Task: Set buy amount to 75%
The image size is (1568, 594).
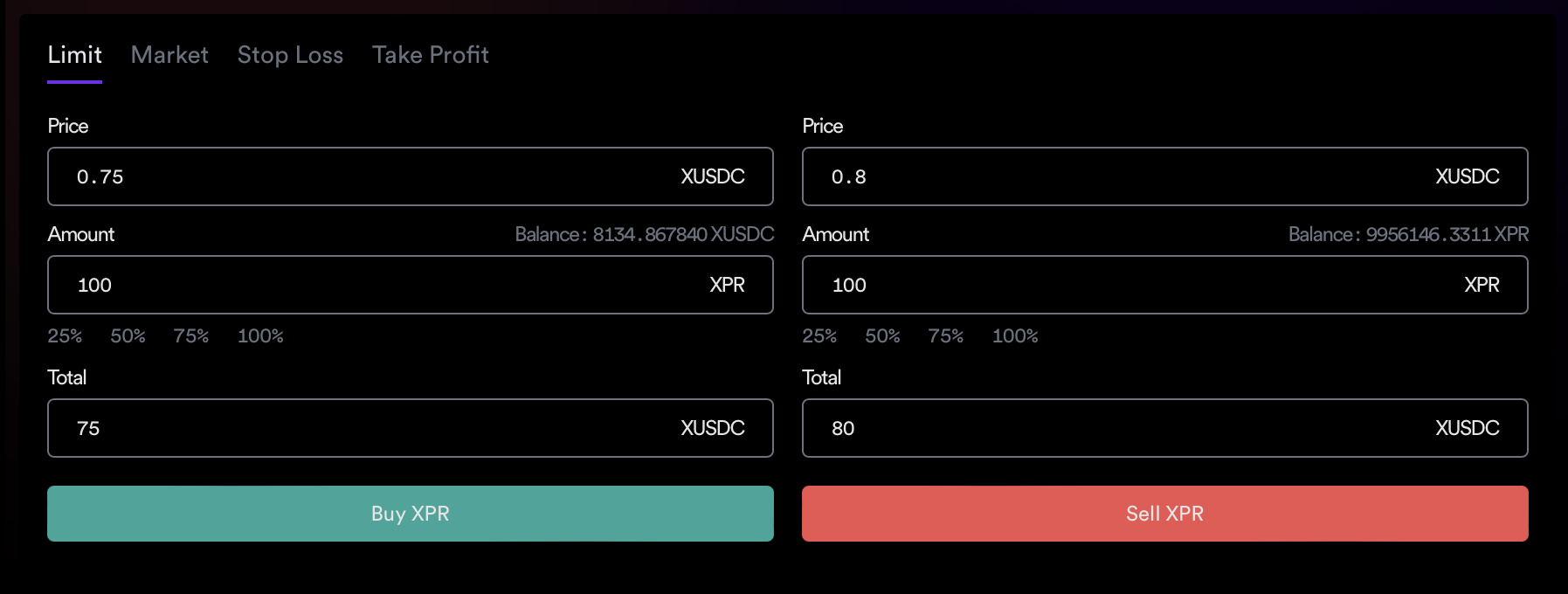Action: point(190,336)
